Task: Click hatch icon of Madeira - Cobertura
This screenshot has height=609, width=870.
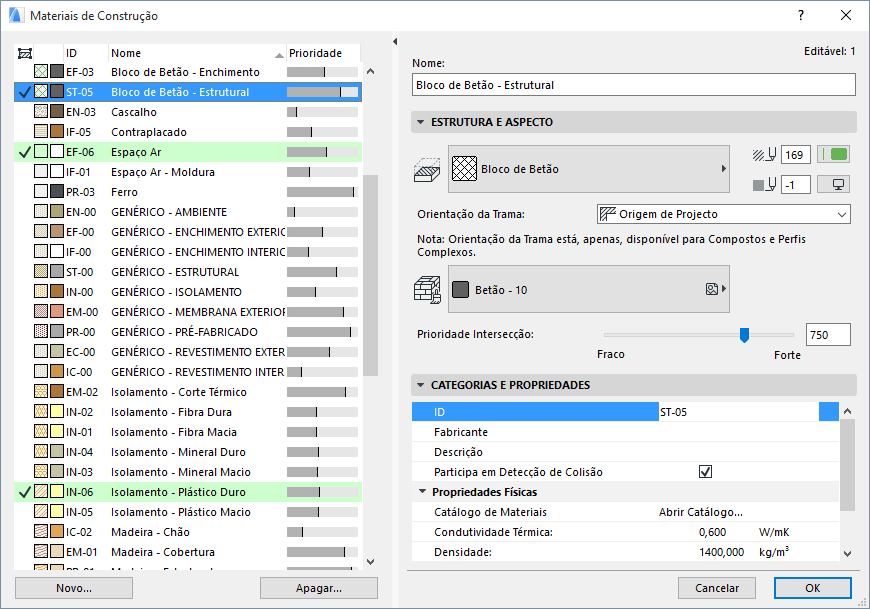Action: 41,551
